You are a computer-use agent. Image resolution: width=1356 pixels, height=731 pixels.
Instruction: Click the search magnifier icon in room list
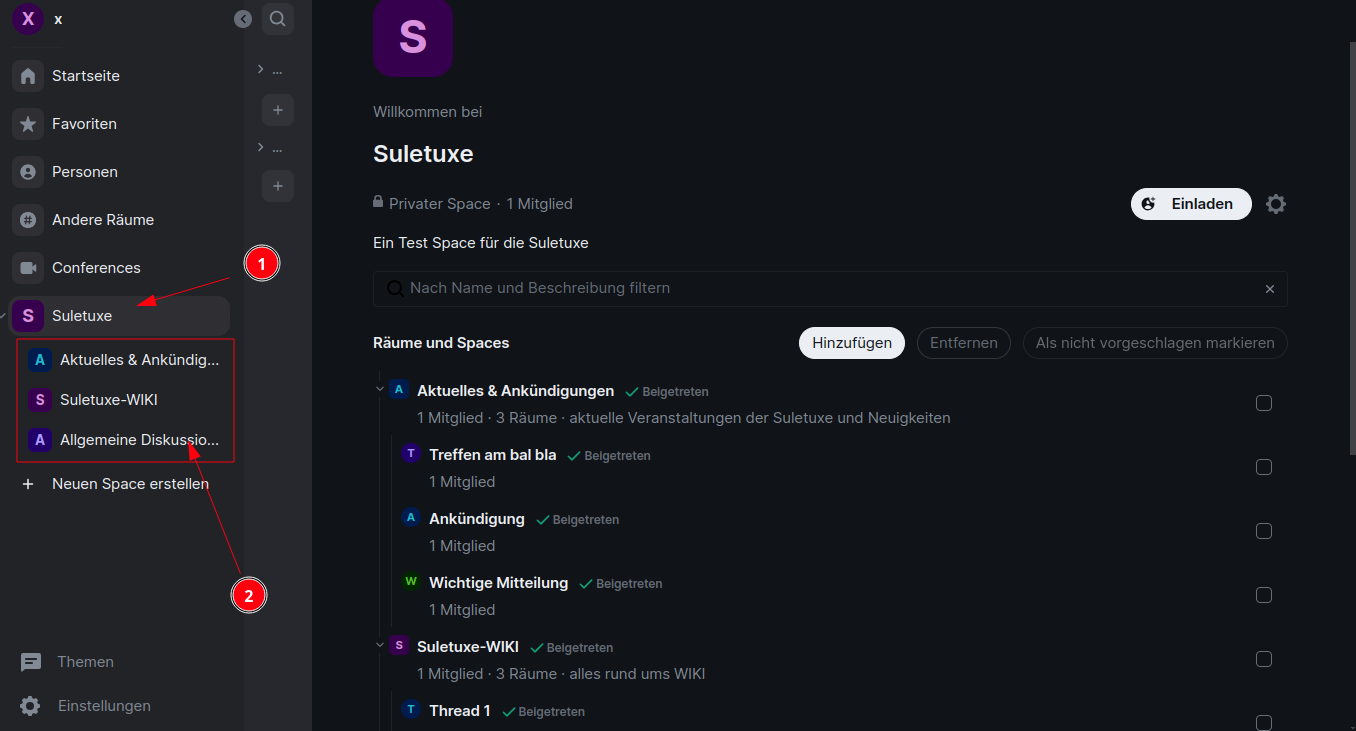[x=278, y=18]
